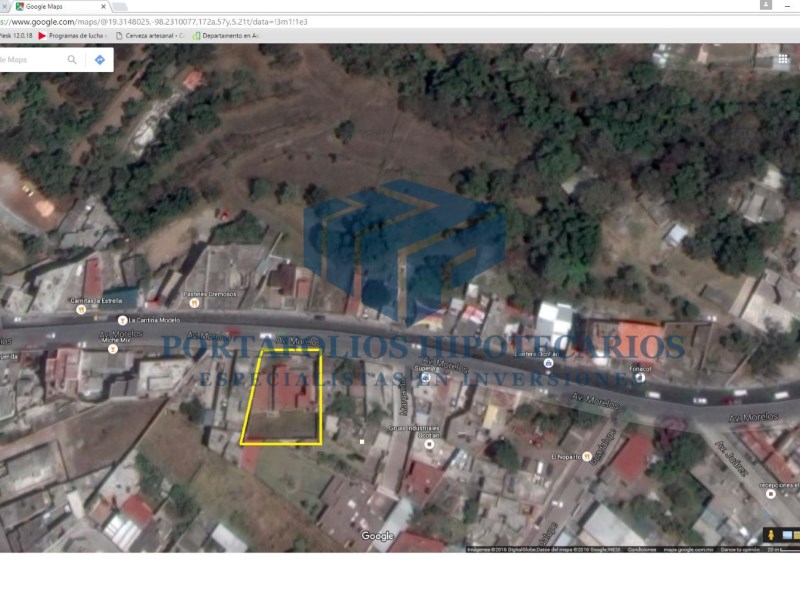Select the Superama store marker
This screenshot has height=600, width=800.
tap(425, 378)
